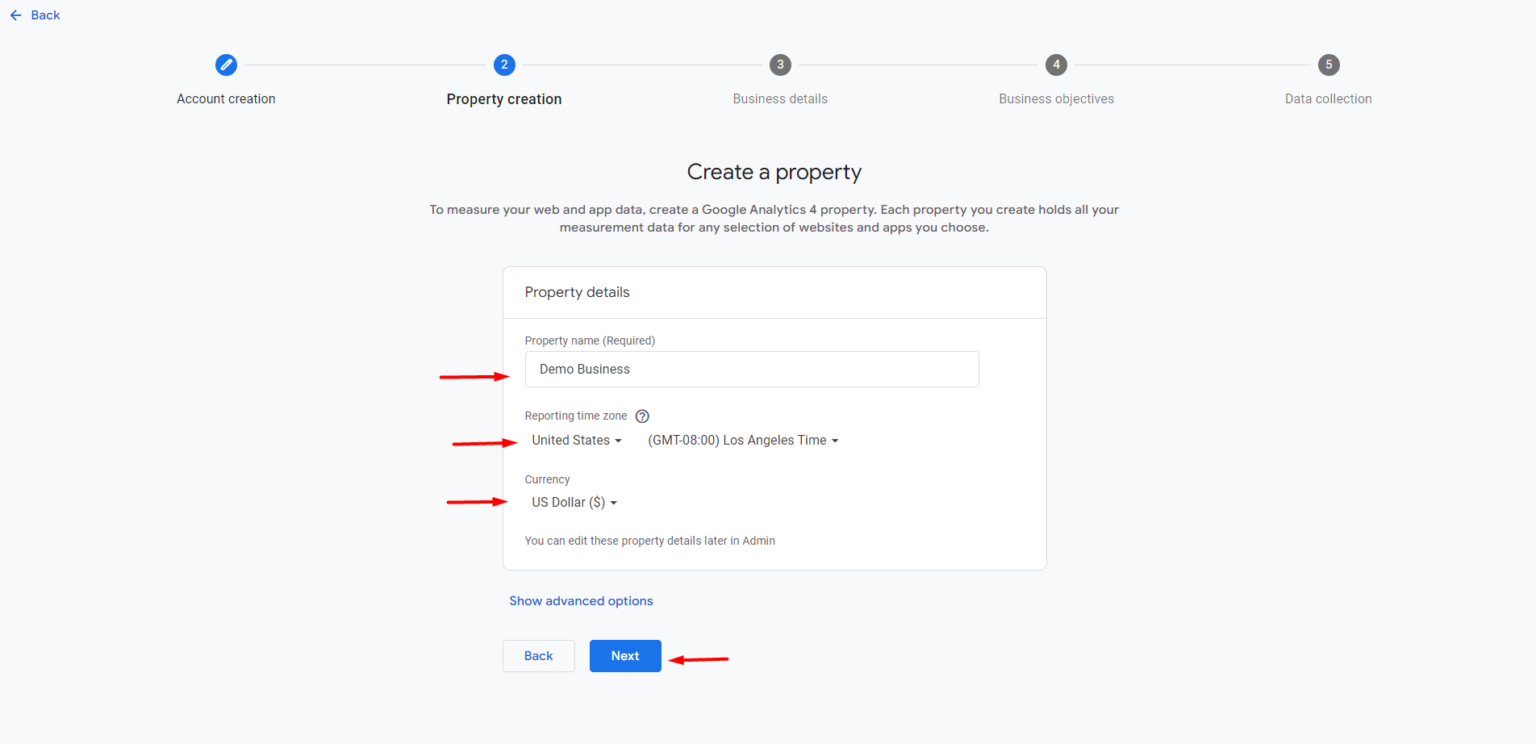Click the Data collection step label

1328,98
